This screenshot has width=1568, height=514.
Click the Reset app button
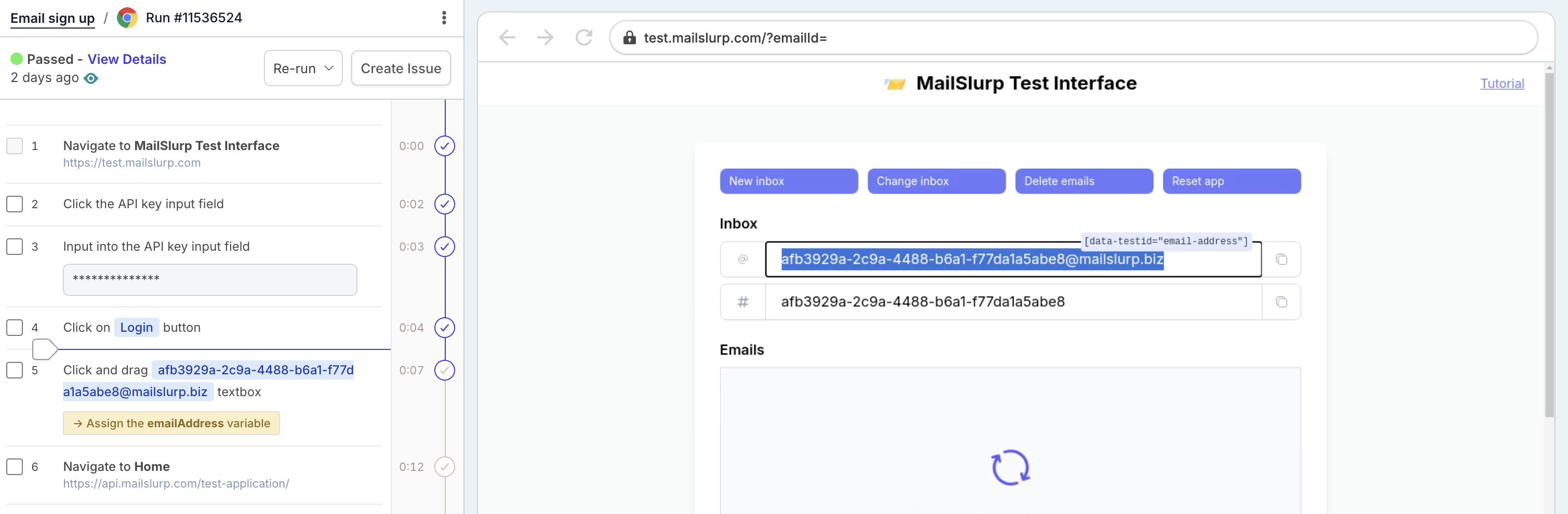pos(1231,181)
